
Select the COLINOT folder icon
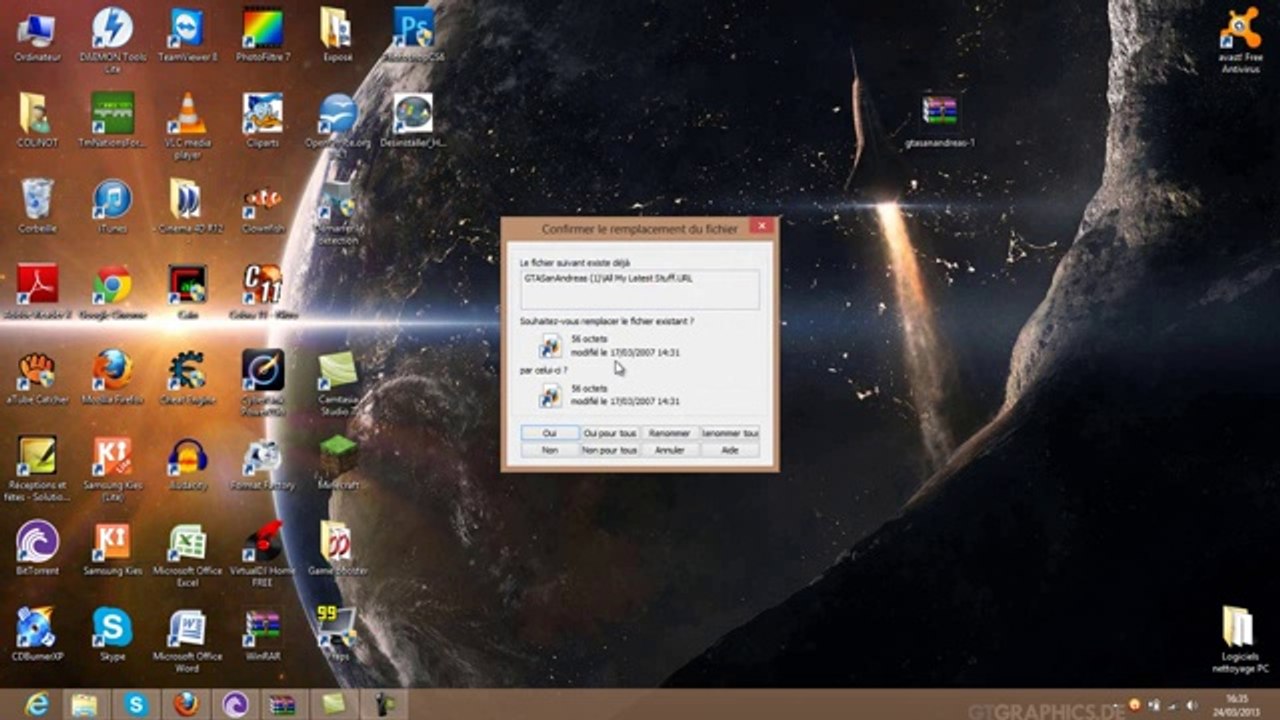[37, 120]
